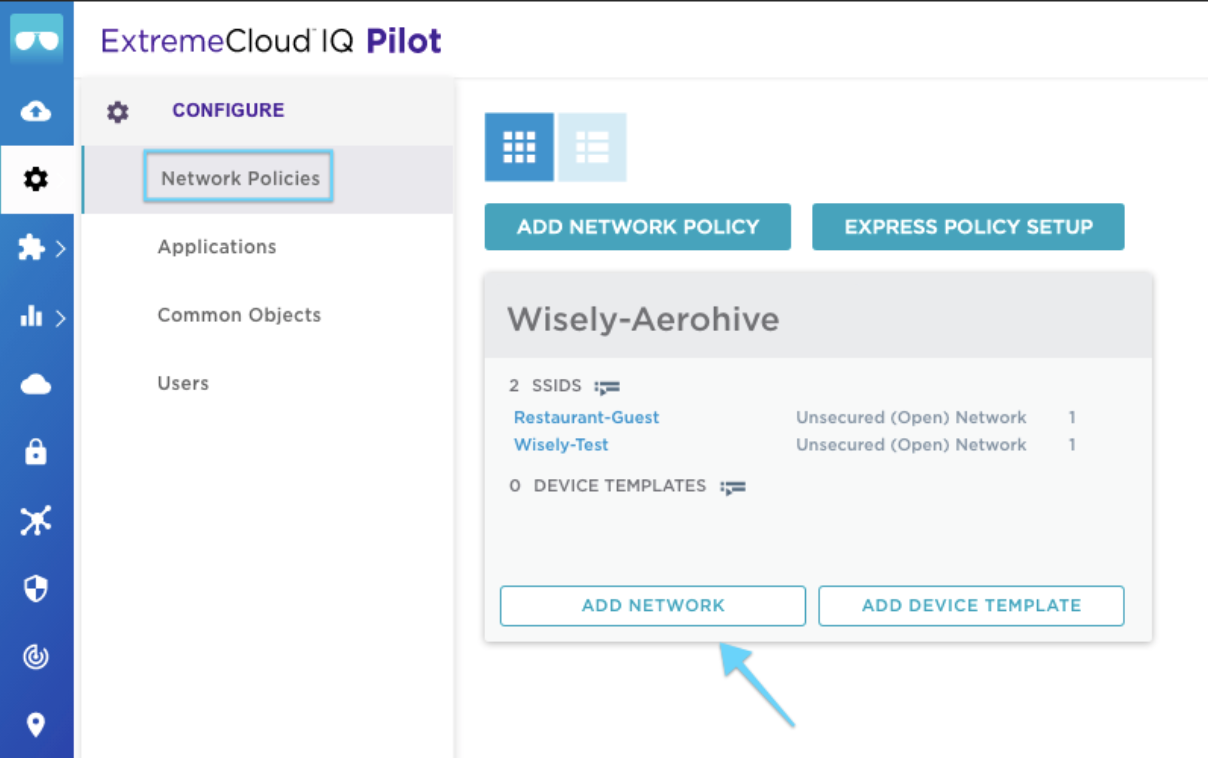Open the radar target icon in sidebar
1208x758 pixels.
[36, 657]
